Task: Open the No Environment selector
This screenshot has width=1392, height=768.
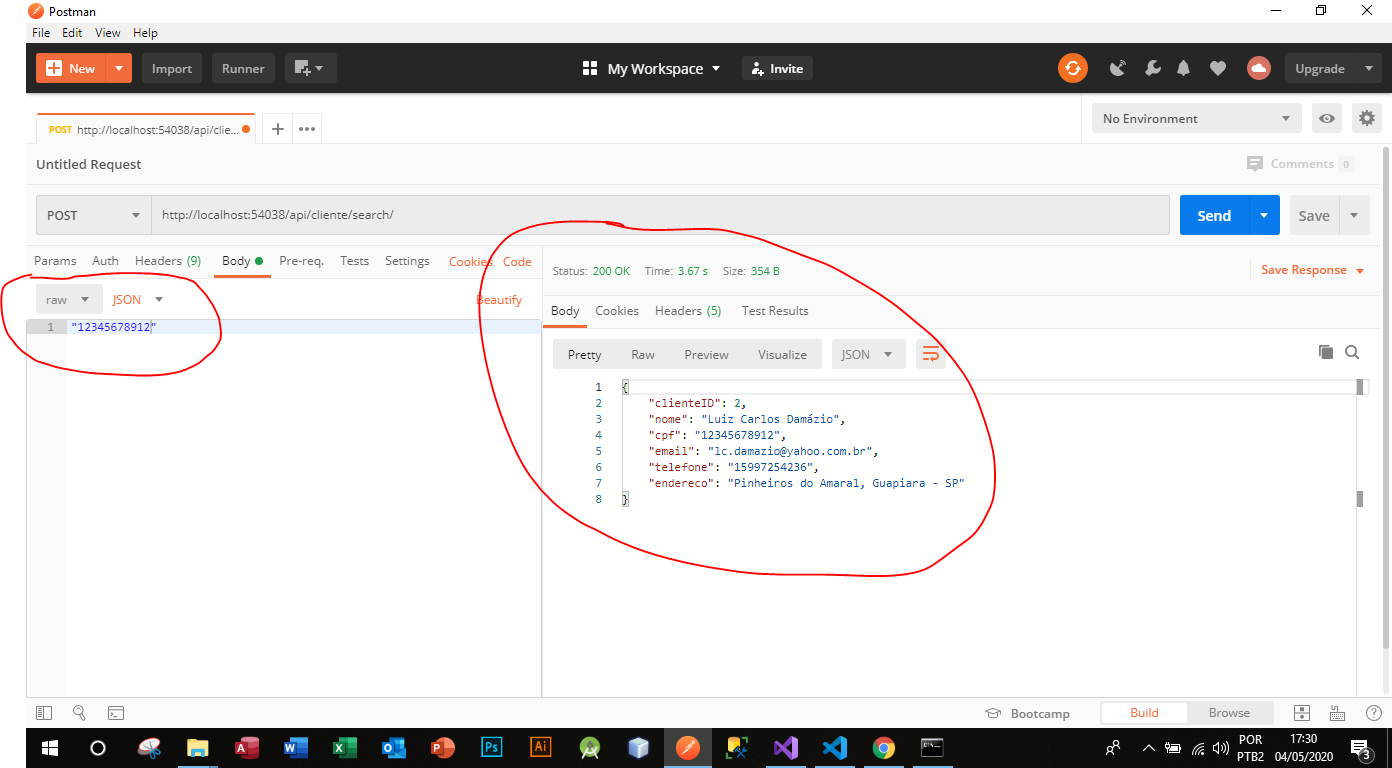Action: pos(1197,118)
